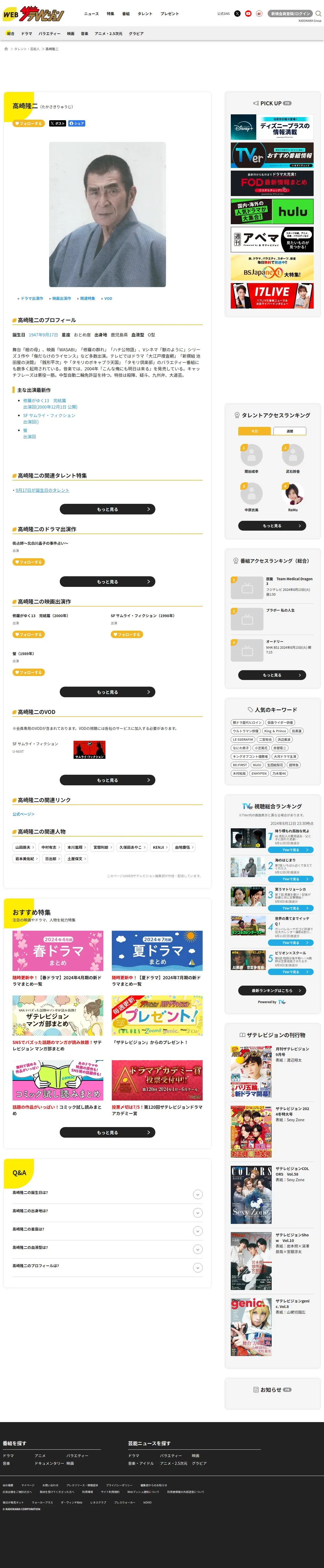Click 中原衣美 avatar in talent ranking
Screen dimensions: 324x1568
(251, 494)
